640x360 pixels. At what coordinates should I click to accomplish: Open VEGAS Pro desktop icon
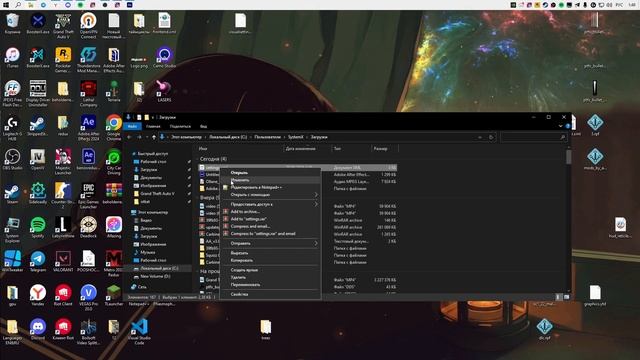point(88,297)
